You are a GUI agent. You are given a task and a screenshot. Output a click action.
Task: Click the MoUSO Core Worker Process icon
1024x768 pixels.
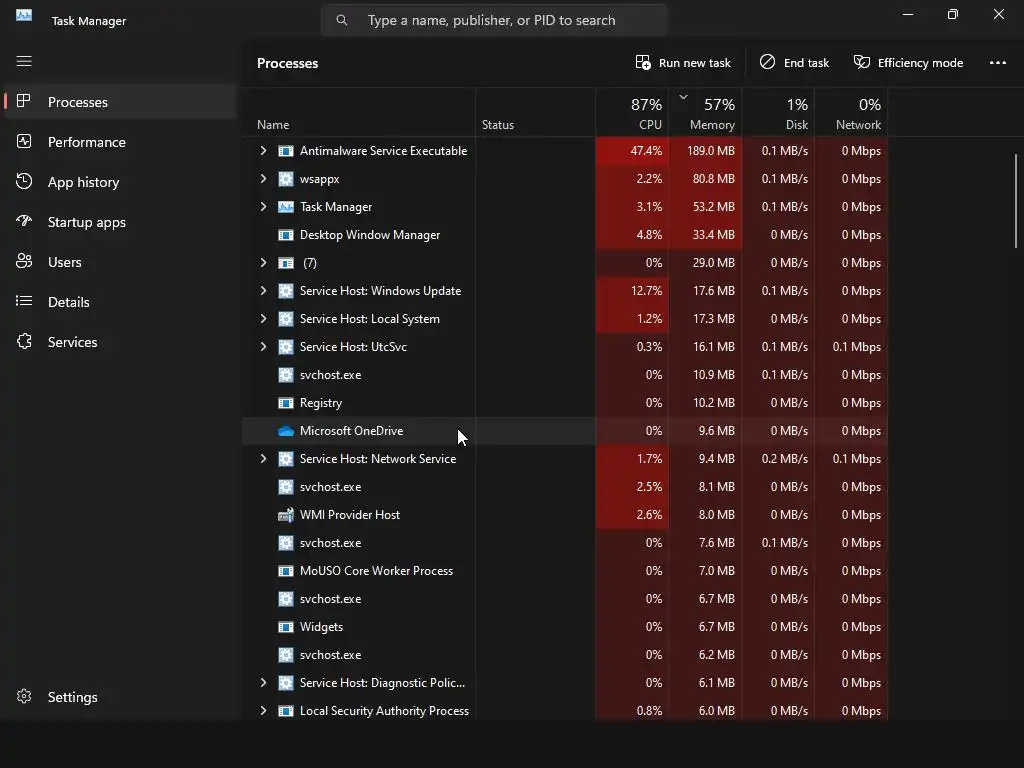point(285,571)
